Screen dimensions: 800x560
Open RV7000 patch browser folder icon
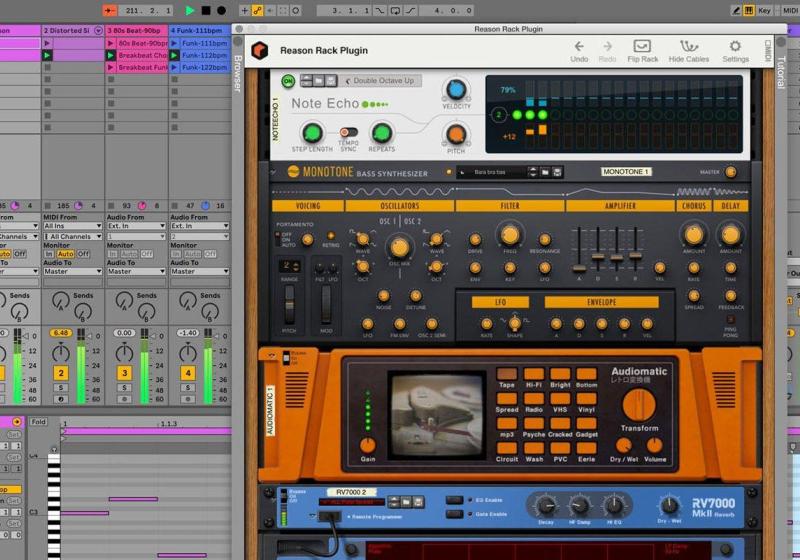(x=406, y=502)
